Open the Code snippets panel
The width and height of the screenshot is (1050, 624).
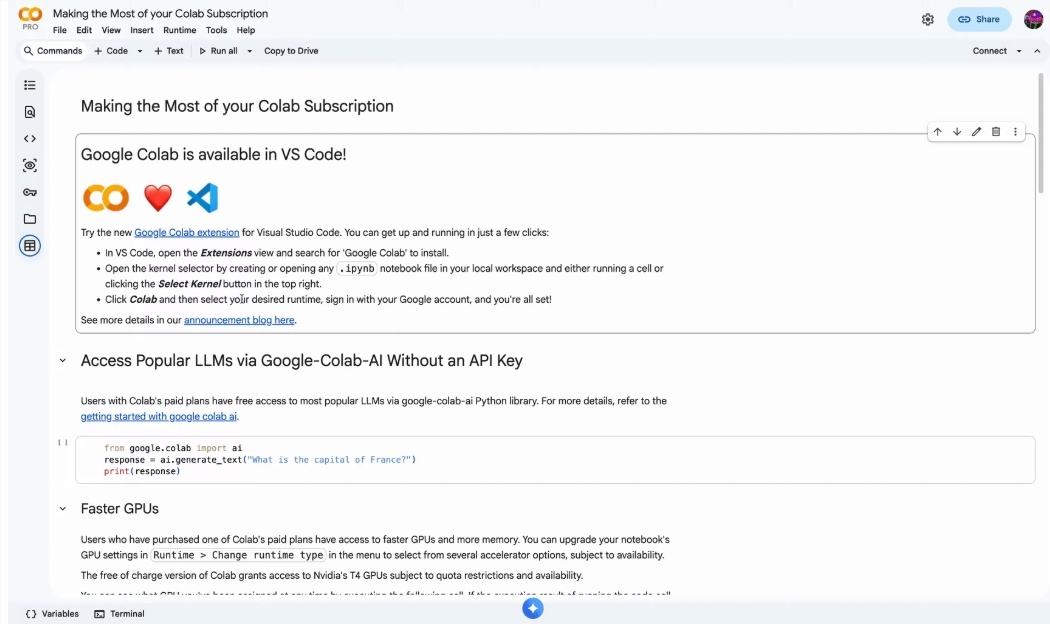click(29, 138)
